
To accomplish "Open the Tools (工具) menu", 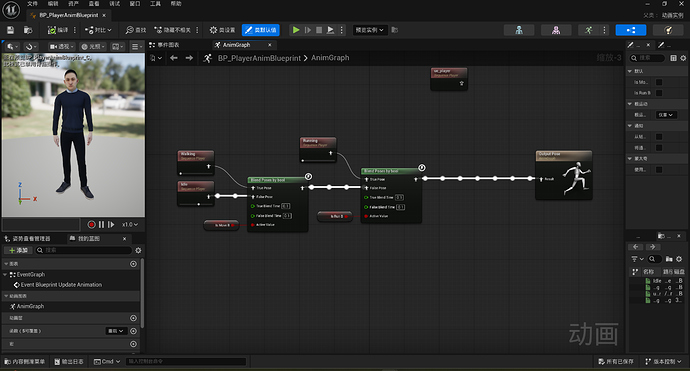I will coord(155,4).
